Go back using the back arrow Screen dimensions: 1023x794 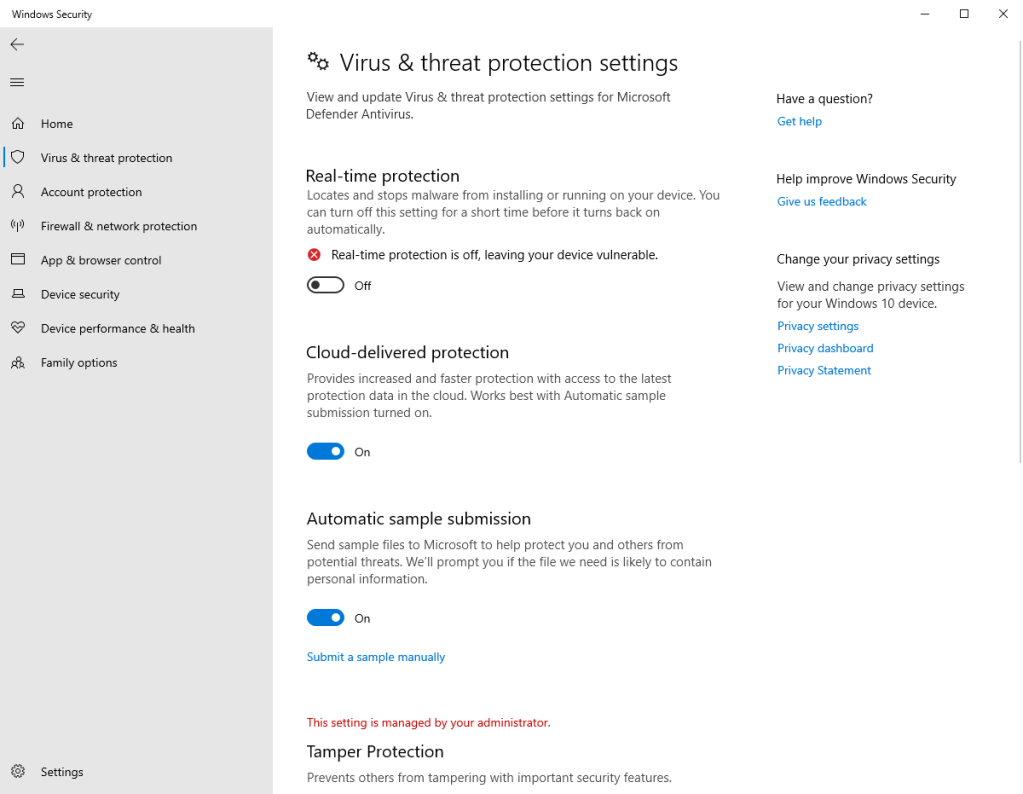tap(17, 44)
